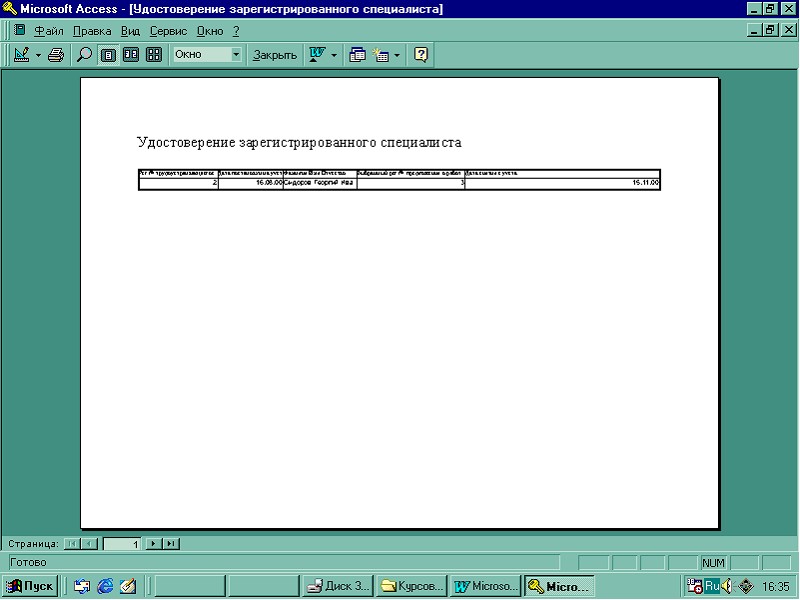Click the Ru keyboard language indicator

pos(712,586)
